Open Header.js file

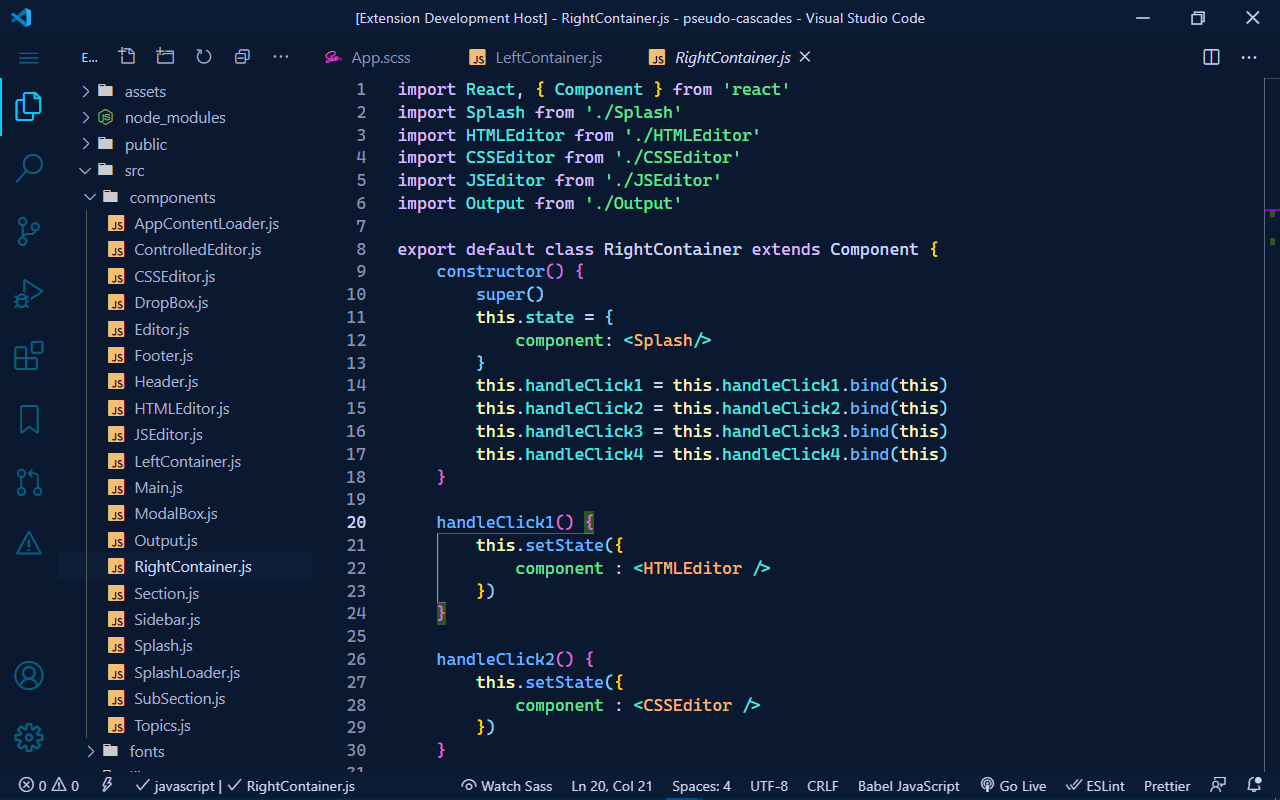point(166,382)
